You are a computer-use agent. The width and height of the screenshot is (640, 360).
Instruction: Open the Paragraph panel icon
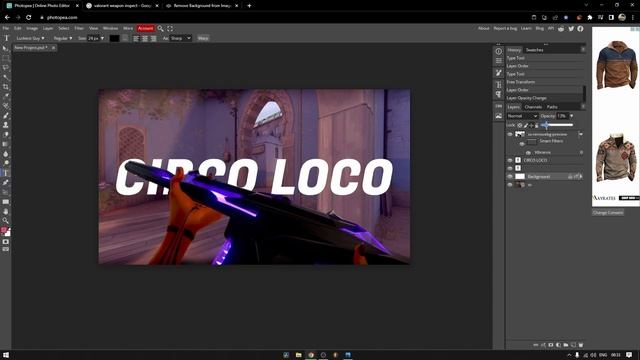pos(498,94)
